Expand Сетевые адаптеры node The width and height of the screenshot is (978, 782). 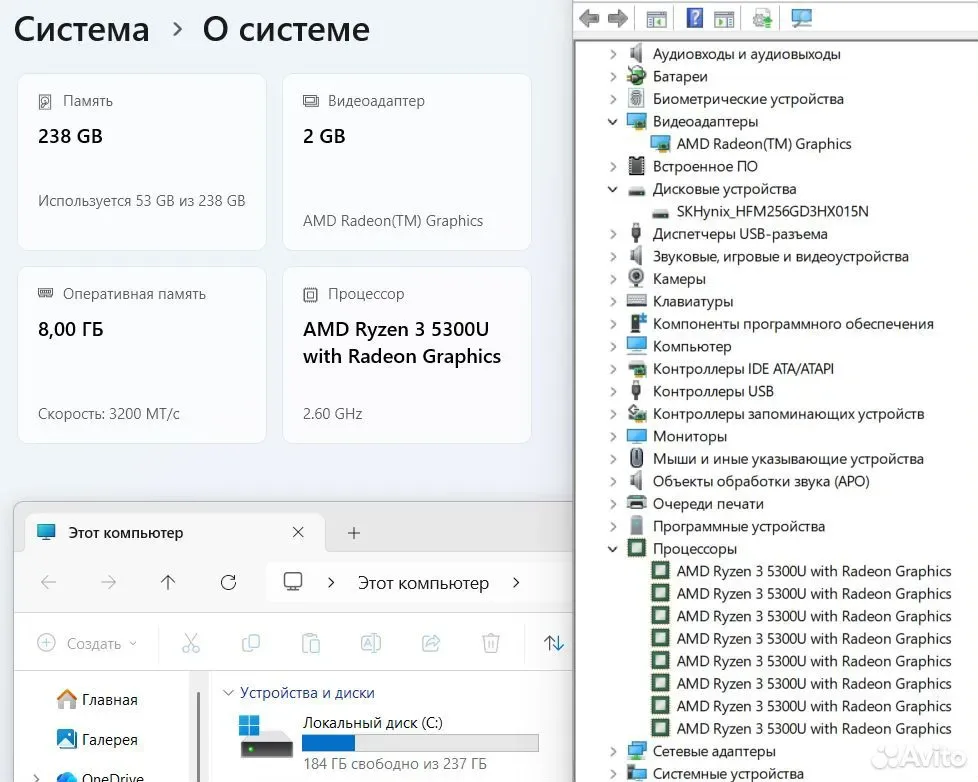(x=612, y=751)
